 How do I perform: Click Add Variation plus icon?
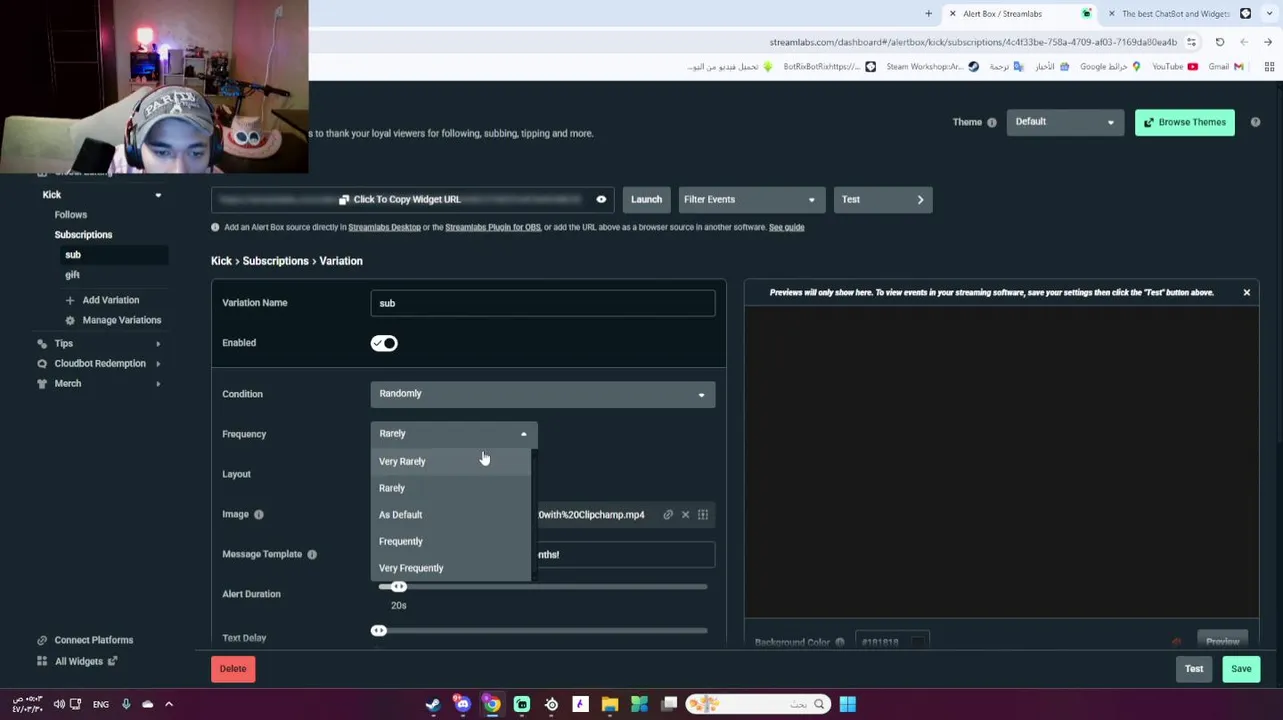pyautogui.click(x=70, y=300)
